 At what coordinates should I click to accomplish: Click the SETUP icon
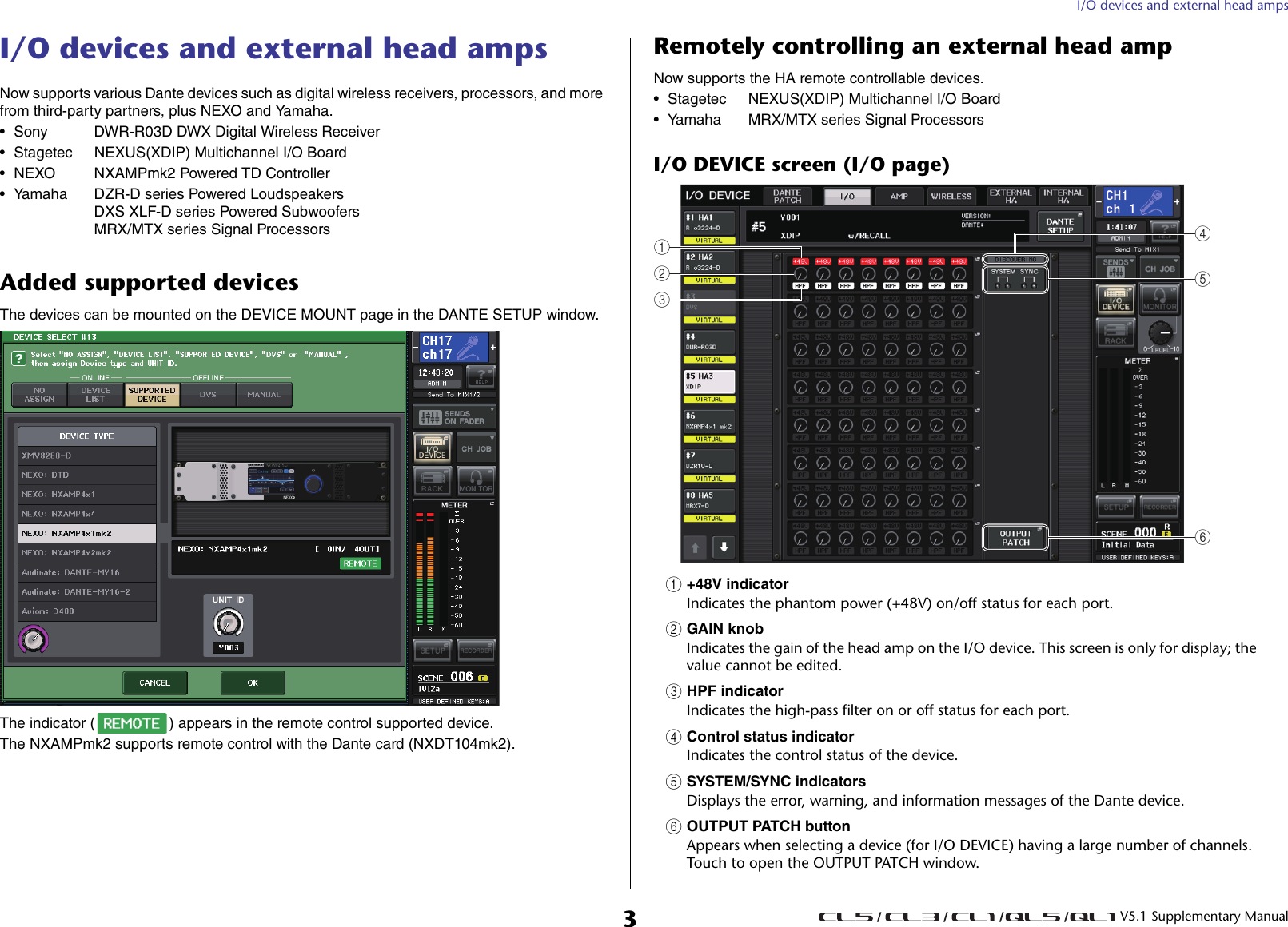433,650
